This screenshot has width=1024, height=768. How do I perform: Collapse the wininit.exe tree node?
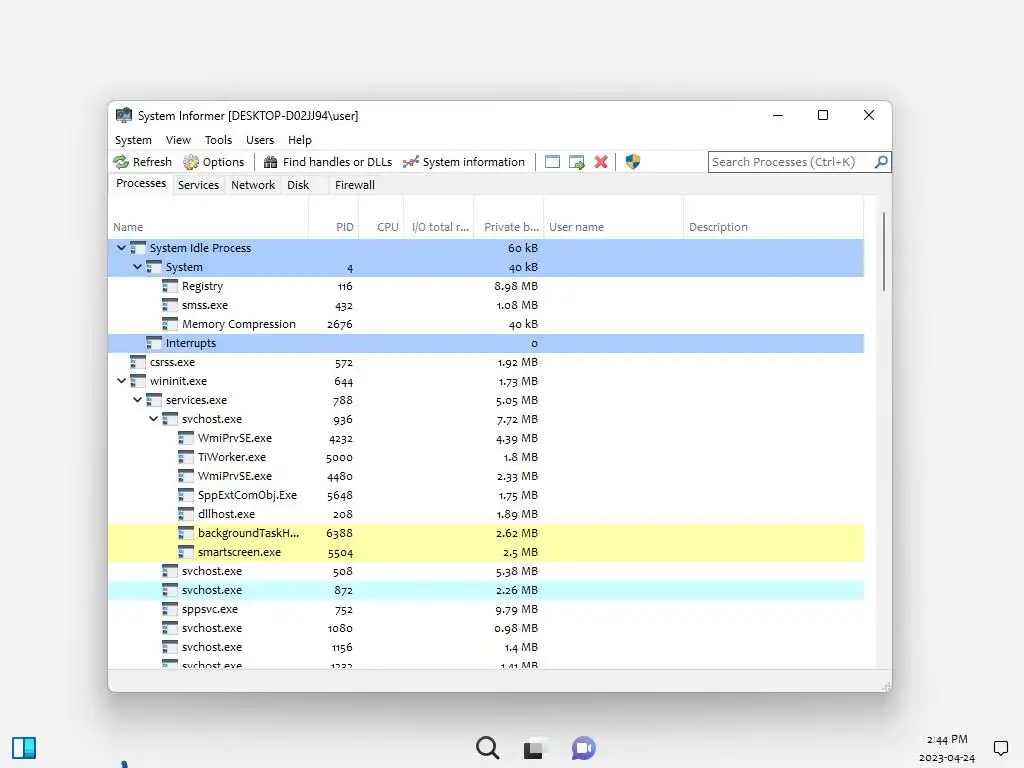coord(121,381)
